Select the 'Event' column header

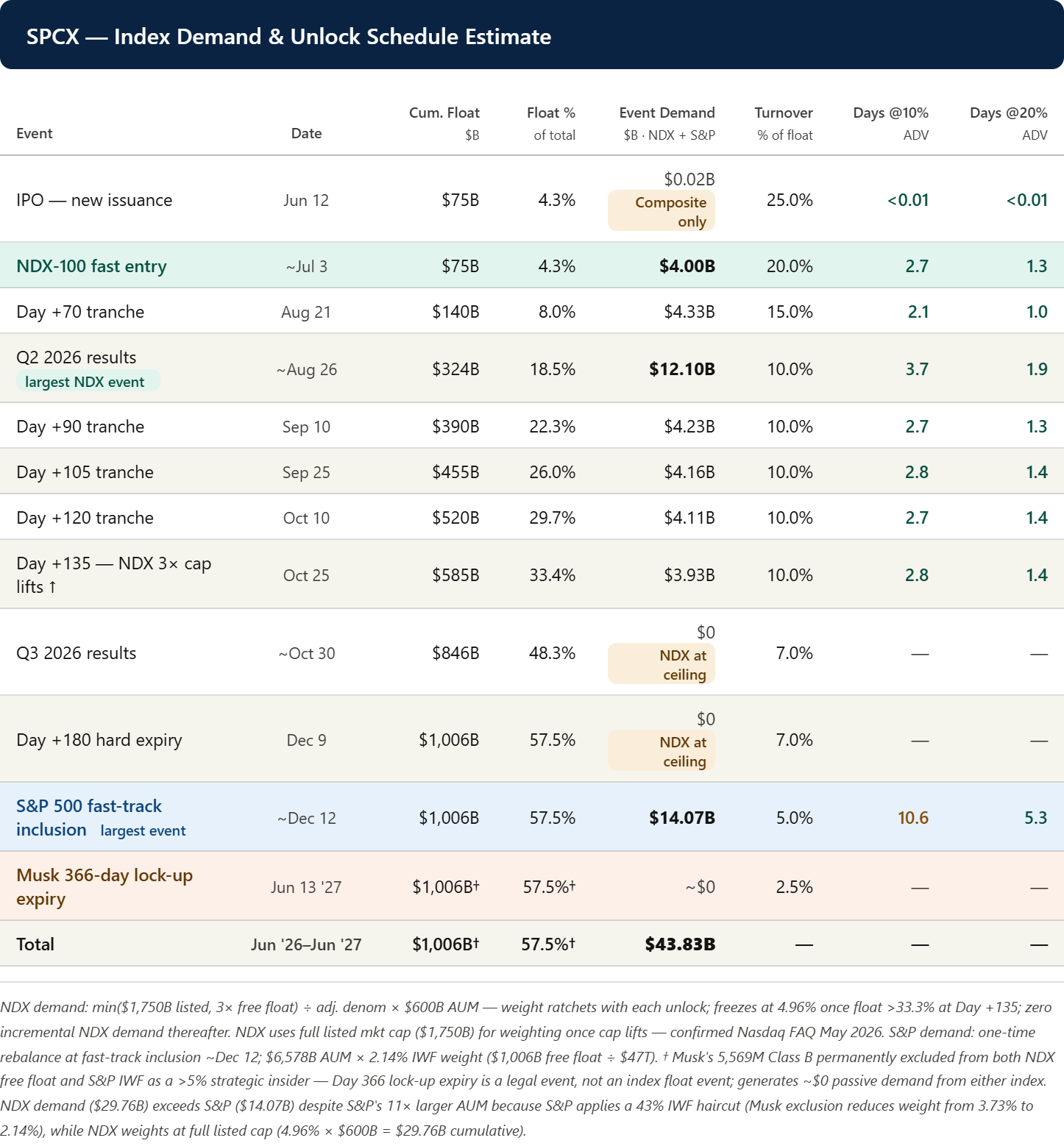35,133
